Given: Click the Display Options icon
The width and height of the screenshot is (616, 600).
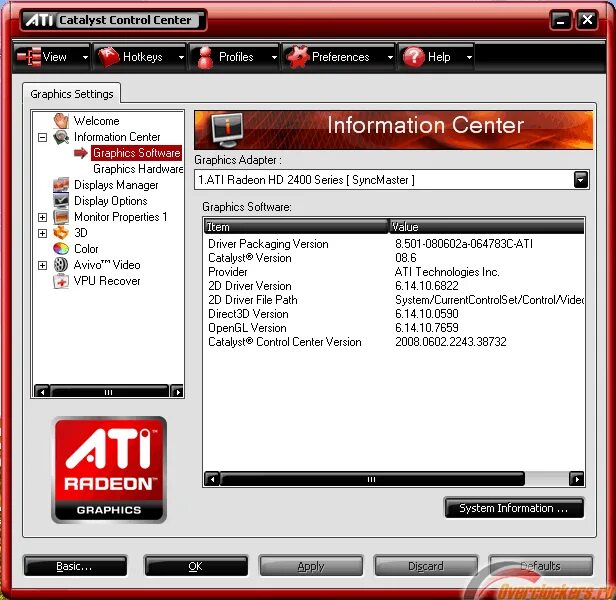Looking at the screenshot, I should click(x=61, y=200).
